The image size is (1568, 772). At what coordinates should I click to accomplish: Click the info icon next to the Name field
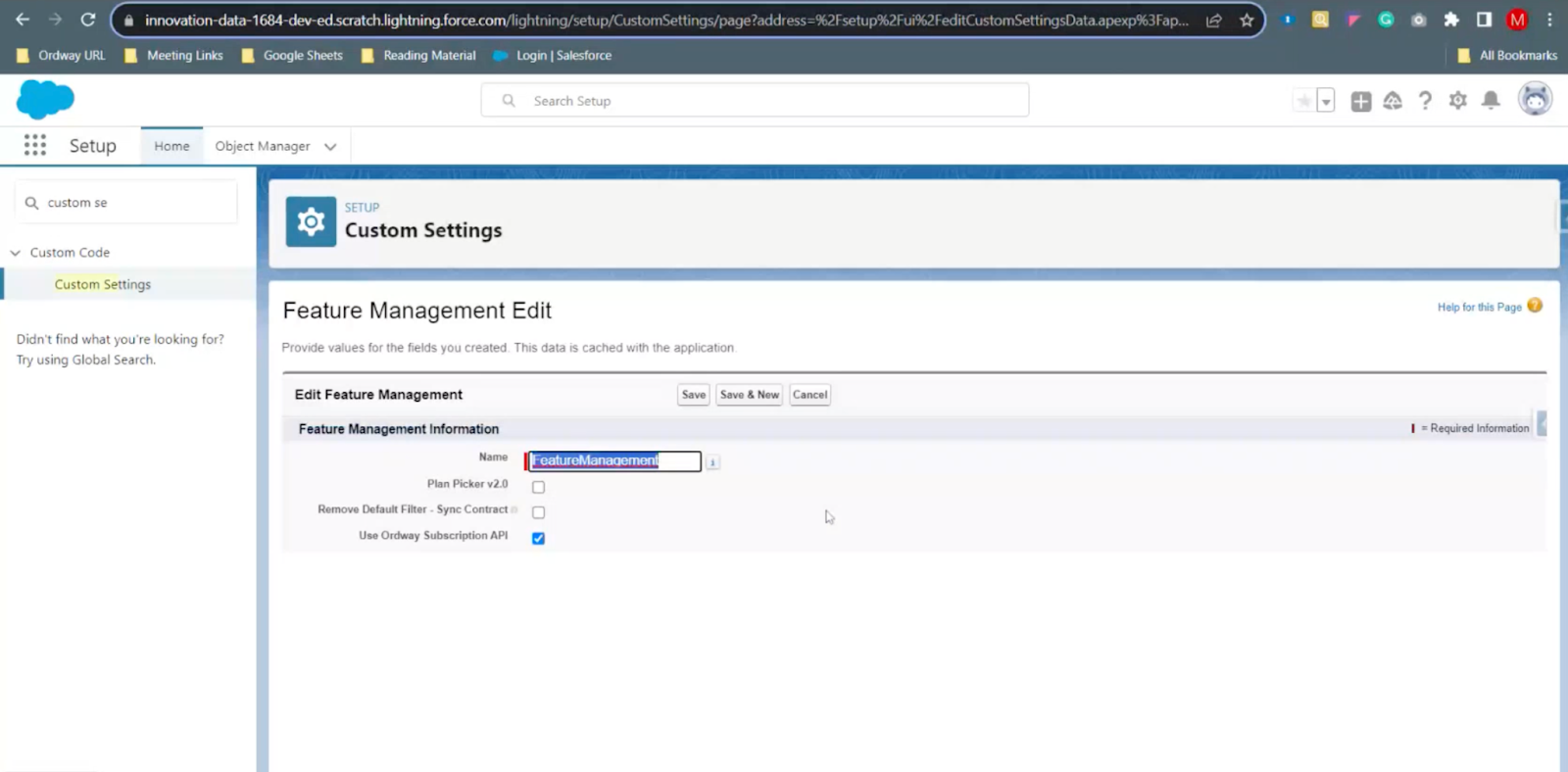pos(712,462)
